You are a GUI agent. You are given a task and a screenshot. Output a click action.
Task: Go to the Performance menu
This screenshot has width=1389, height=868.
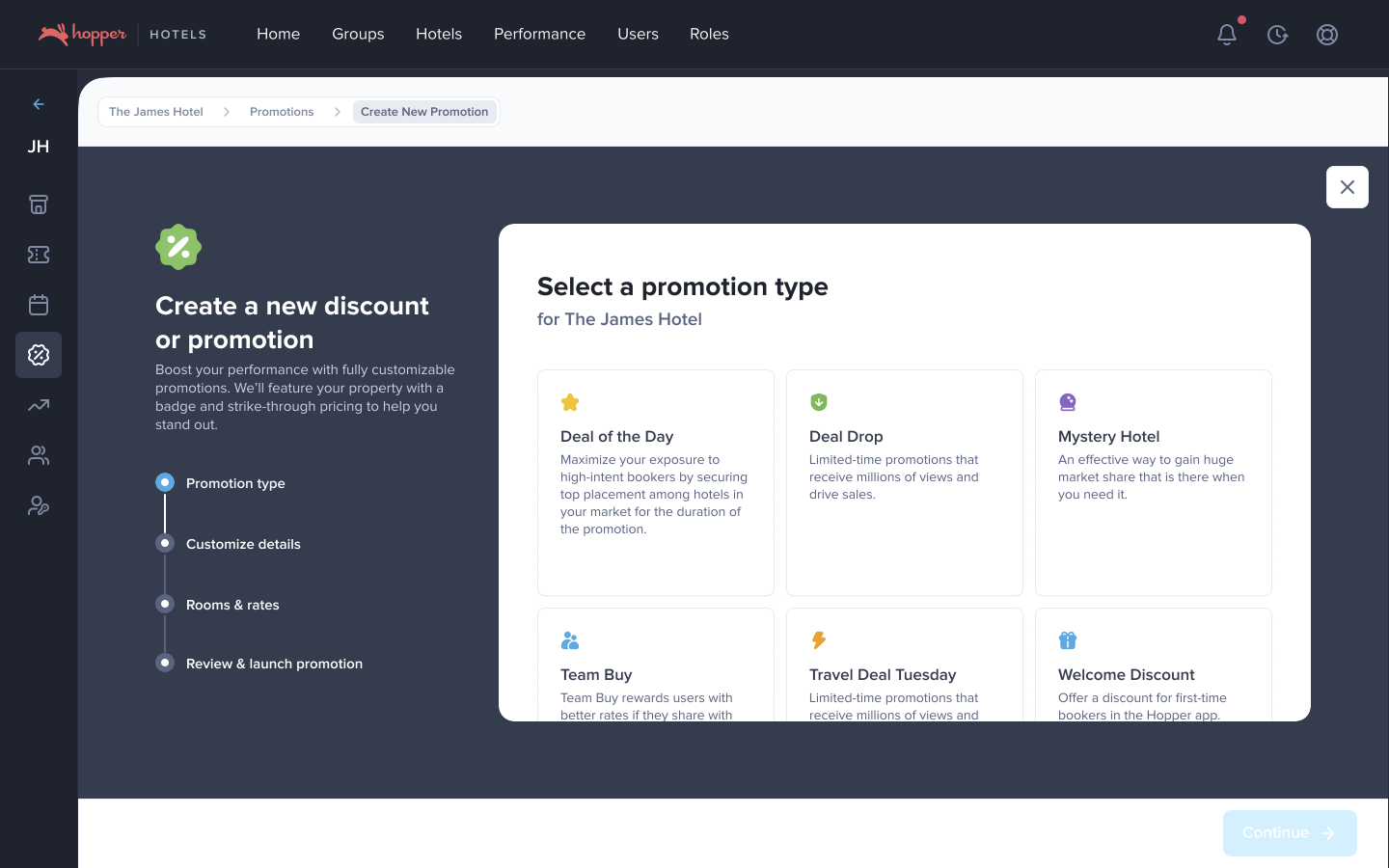[x=539, y=34]
